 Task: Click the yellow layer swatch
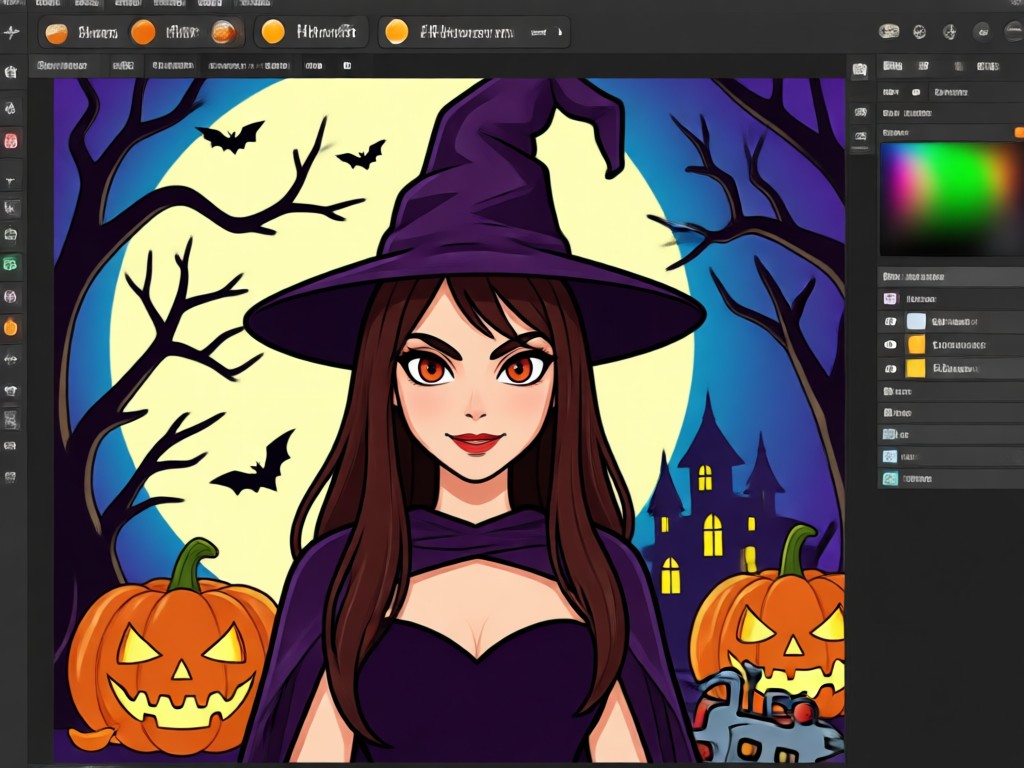(916, 368)
